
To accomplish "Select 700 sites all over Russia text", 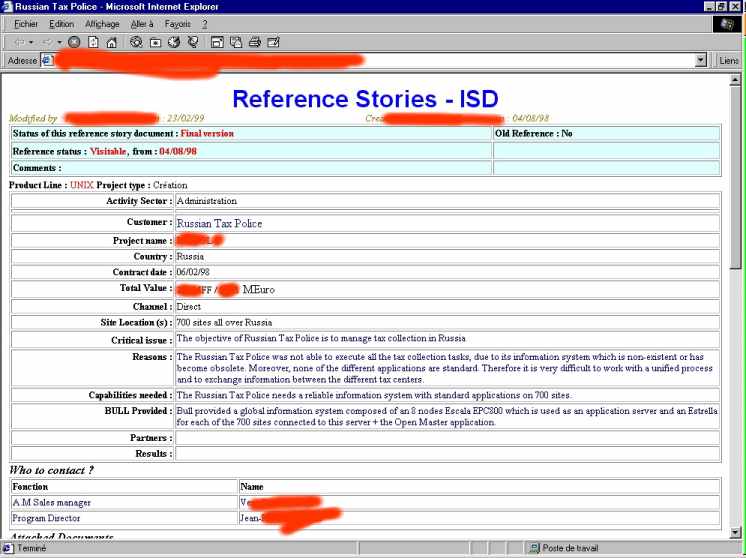I will point(224,323).
